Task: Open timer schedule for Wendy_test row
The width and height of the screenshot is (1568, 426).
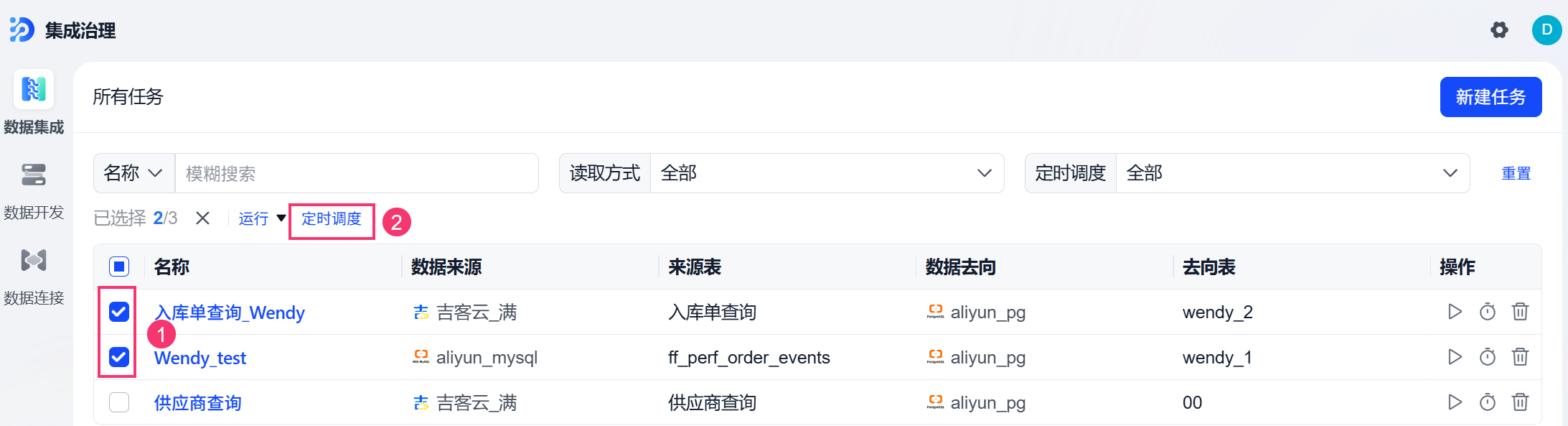Action: (x=1488, y=357)
